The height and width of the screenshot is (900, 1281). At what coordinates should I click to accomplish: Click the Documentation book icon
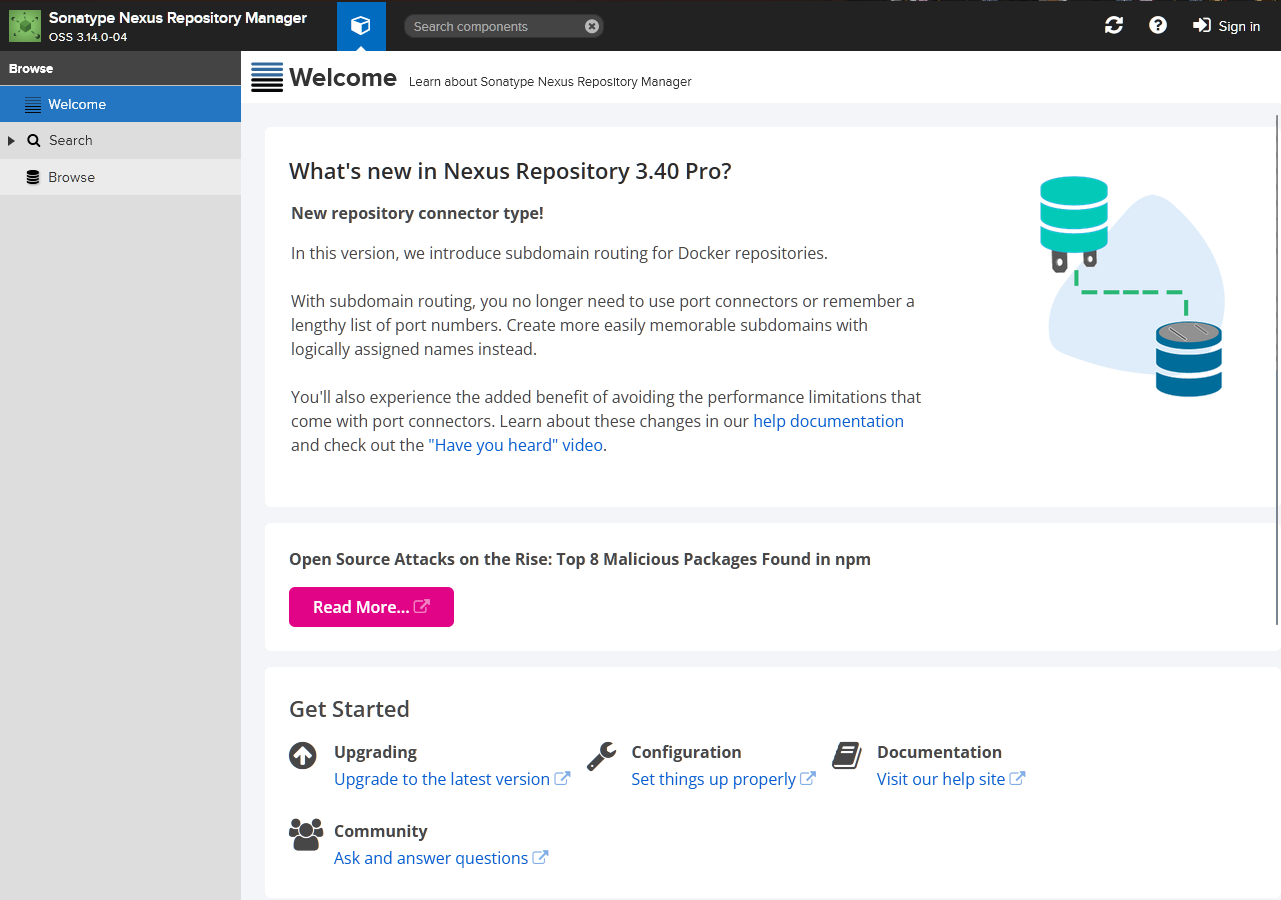(846, 755)
